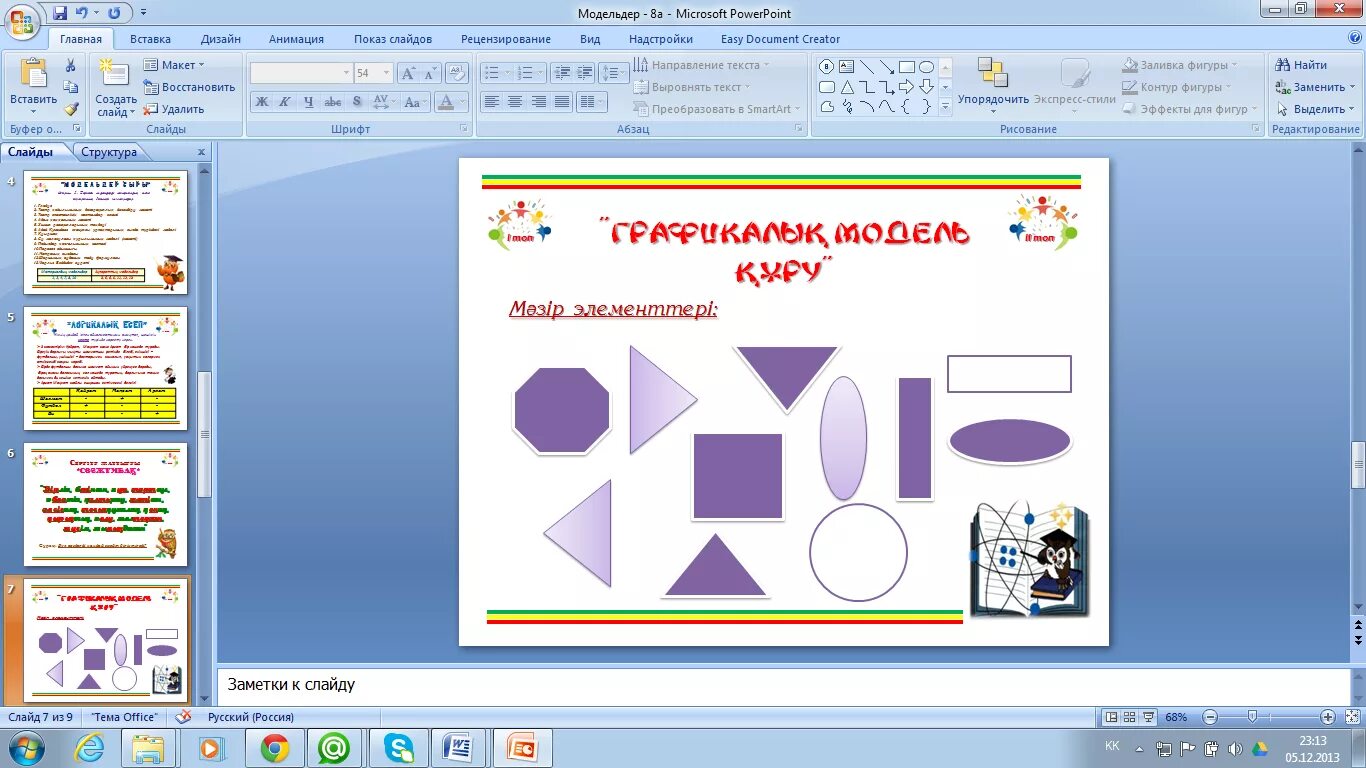Open the Макет layout dropdown

(x=176, y=65)
